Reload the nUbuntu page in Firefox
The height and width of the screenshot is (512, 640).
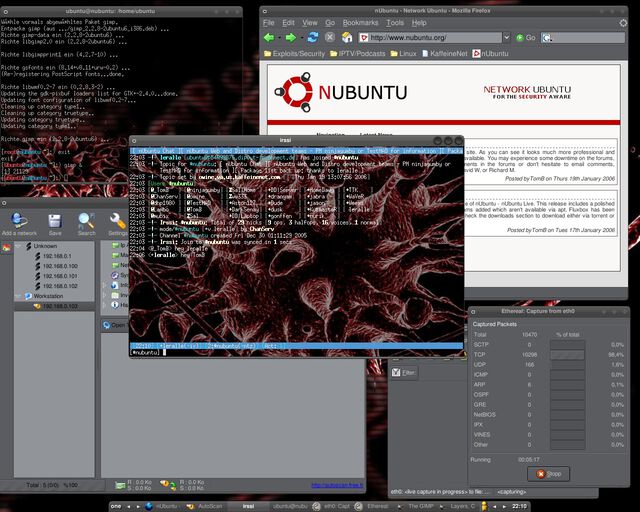point(313,37)
